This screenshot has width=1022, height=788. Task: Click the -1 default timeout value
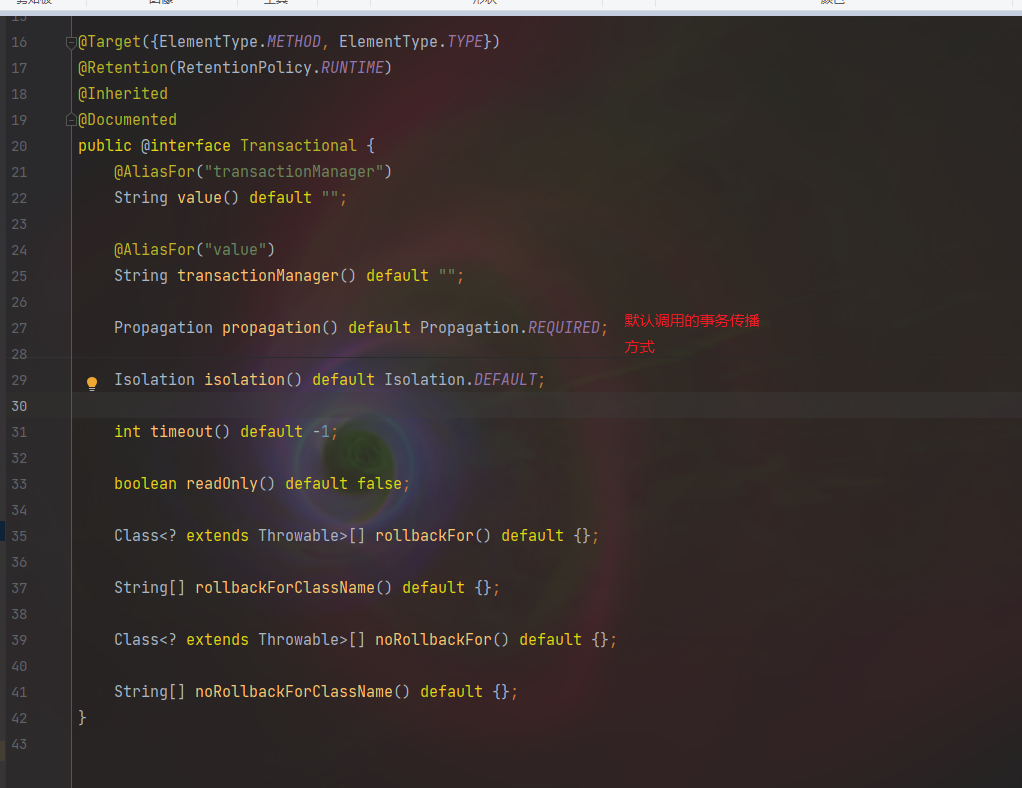point(321,432)
